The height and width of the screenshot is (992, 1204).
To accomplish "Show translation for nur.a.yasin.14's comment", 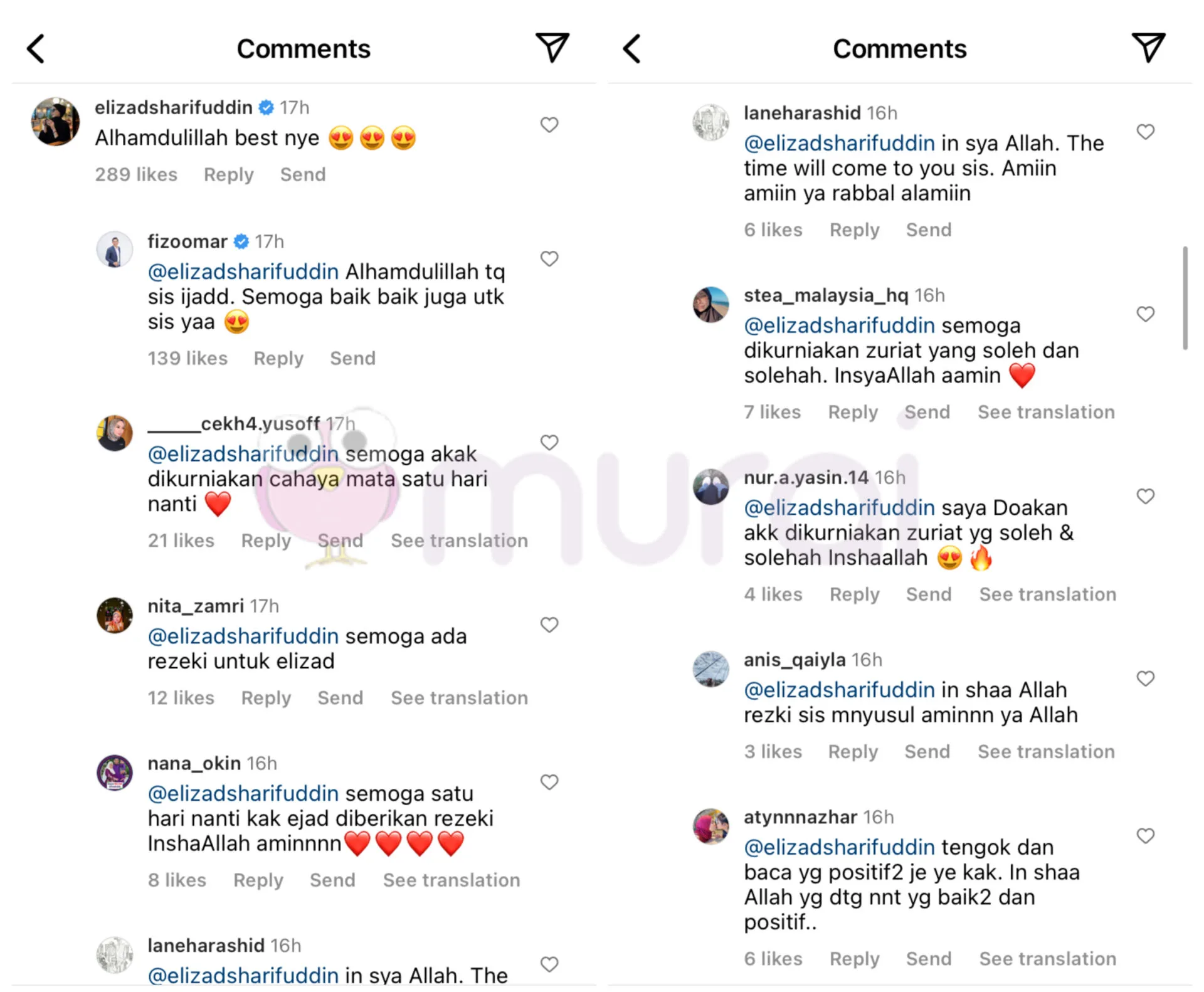I will 1048,594.
